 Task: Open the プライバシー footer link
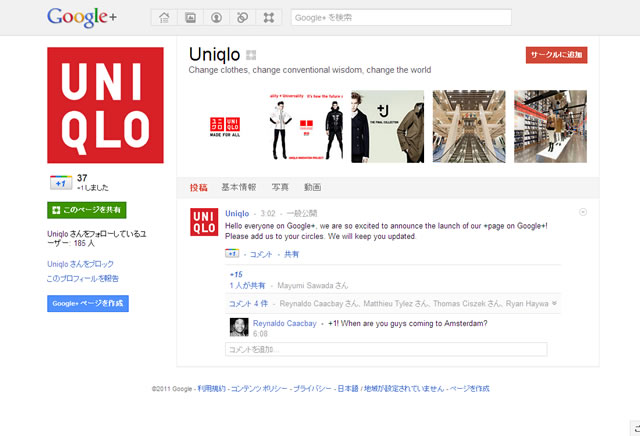[312, 389]
